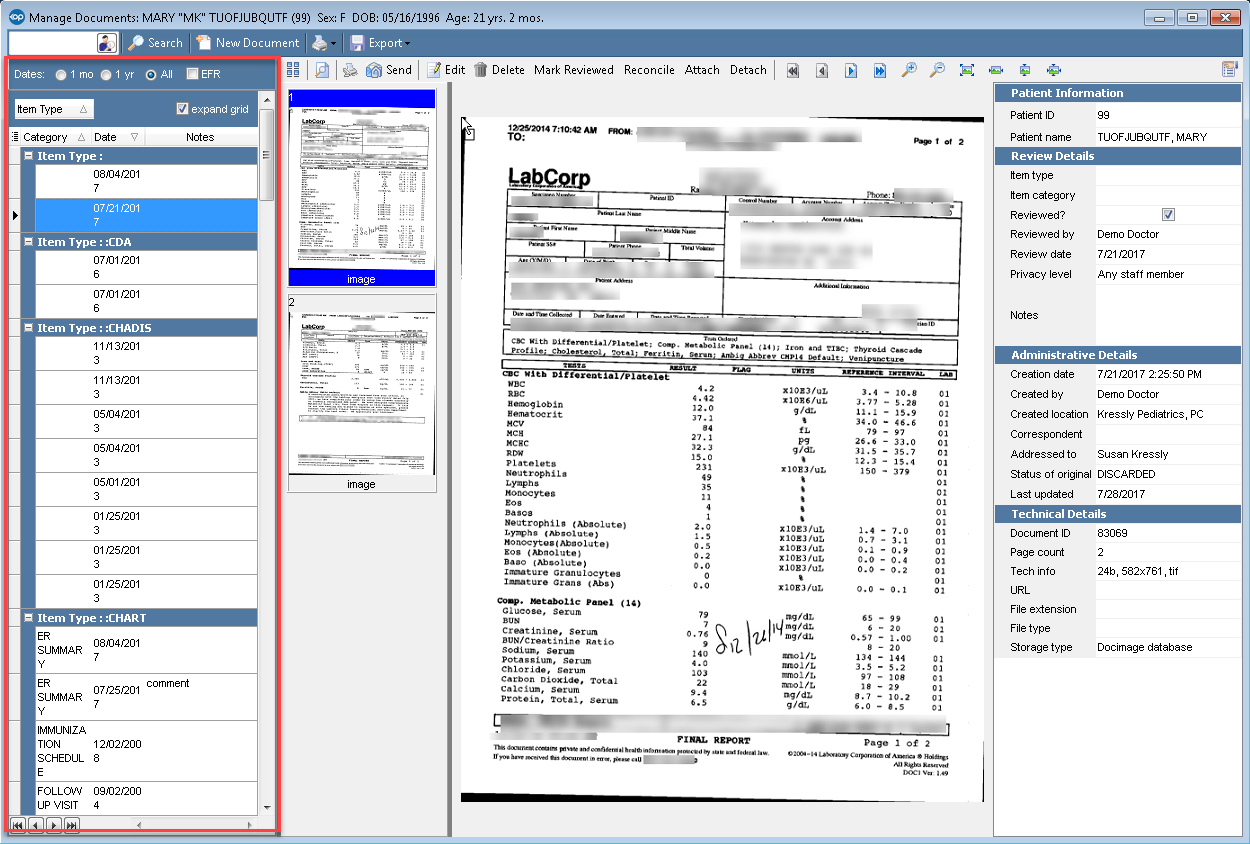This screenshot has width=1250, height=844.
Task: Sort by the Date column header
Action: tap(116, 137)
